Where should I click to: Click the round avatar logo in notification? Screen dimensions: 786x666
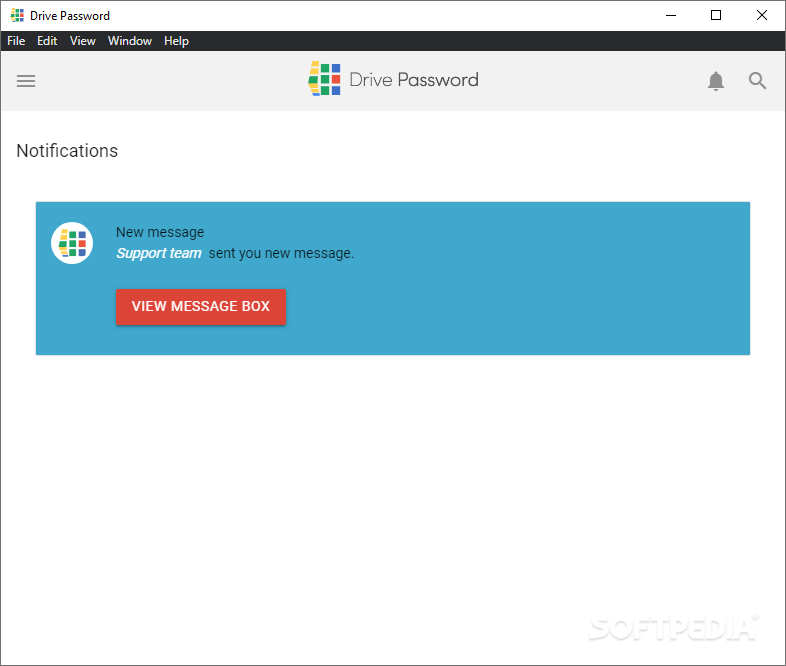pyautogui.click(x=72, y=243)
